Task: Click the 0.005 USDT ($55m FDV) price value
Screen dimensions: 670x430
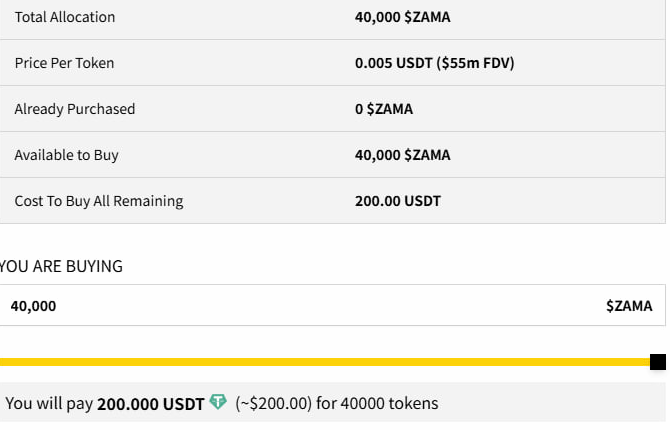Action: 434,63
